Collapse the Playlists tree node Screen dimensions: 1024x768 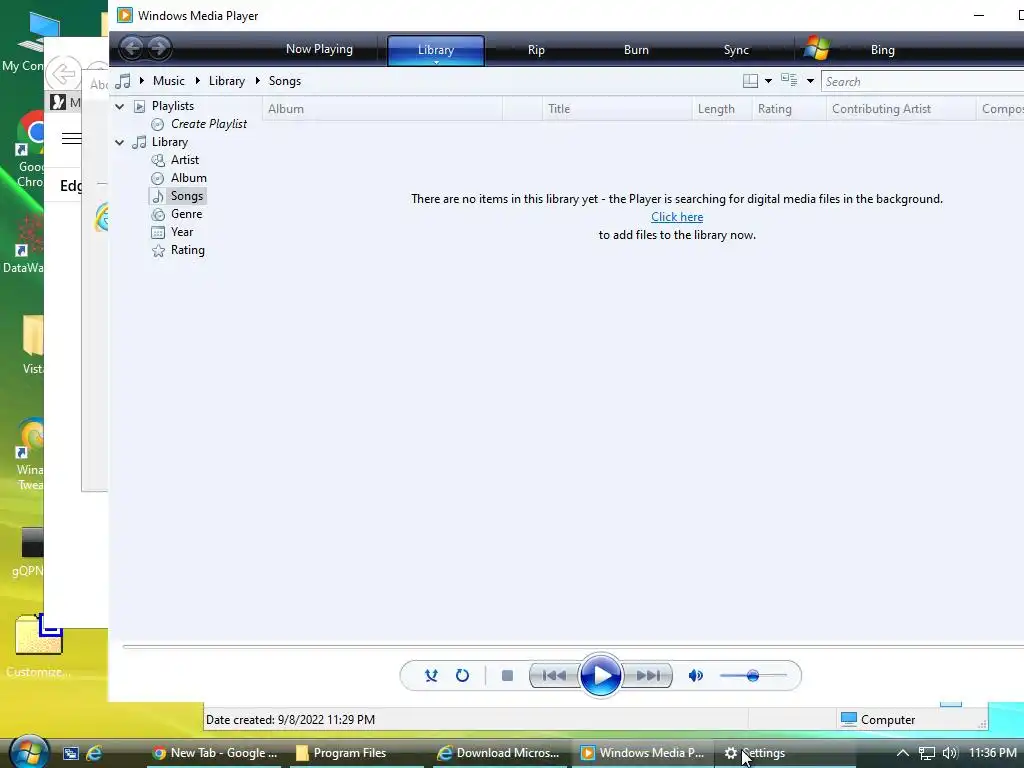click(x=120, y=106)
